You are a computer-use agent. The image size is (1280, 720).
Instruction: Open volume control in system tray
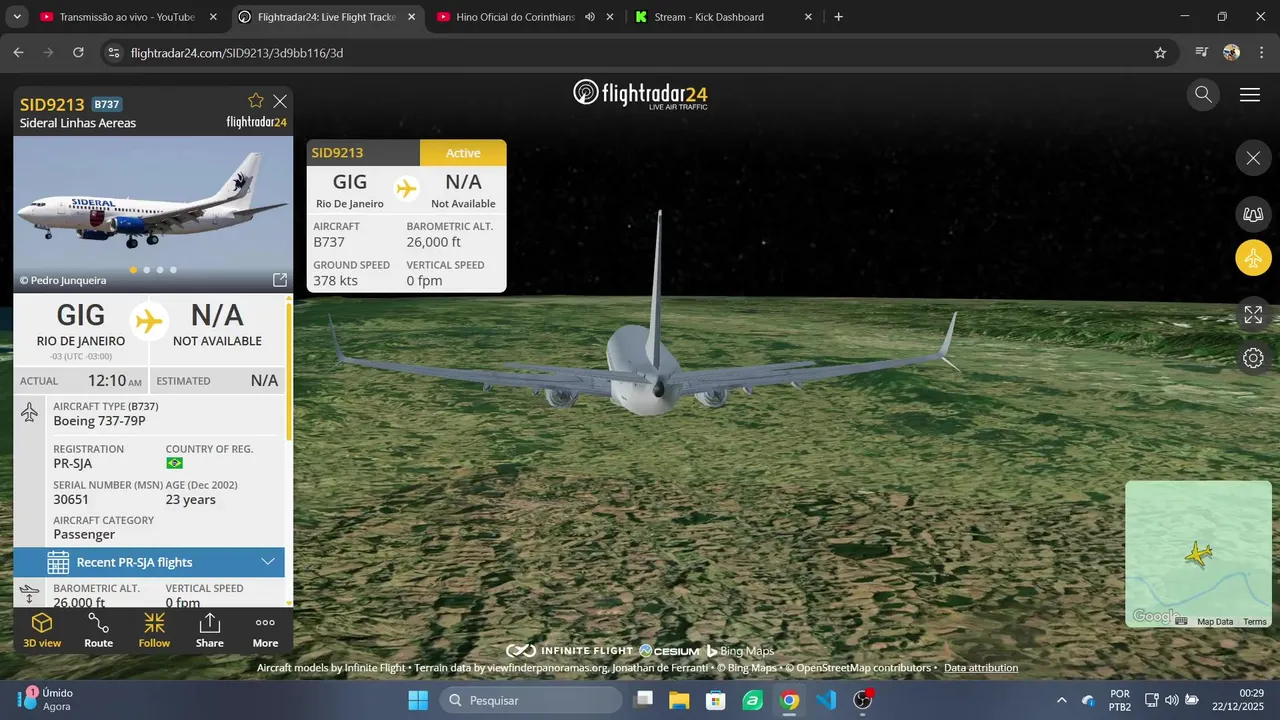[x=1172, y=700]
